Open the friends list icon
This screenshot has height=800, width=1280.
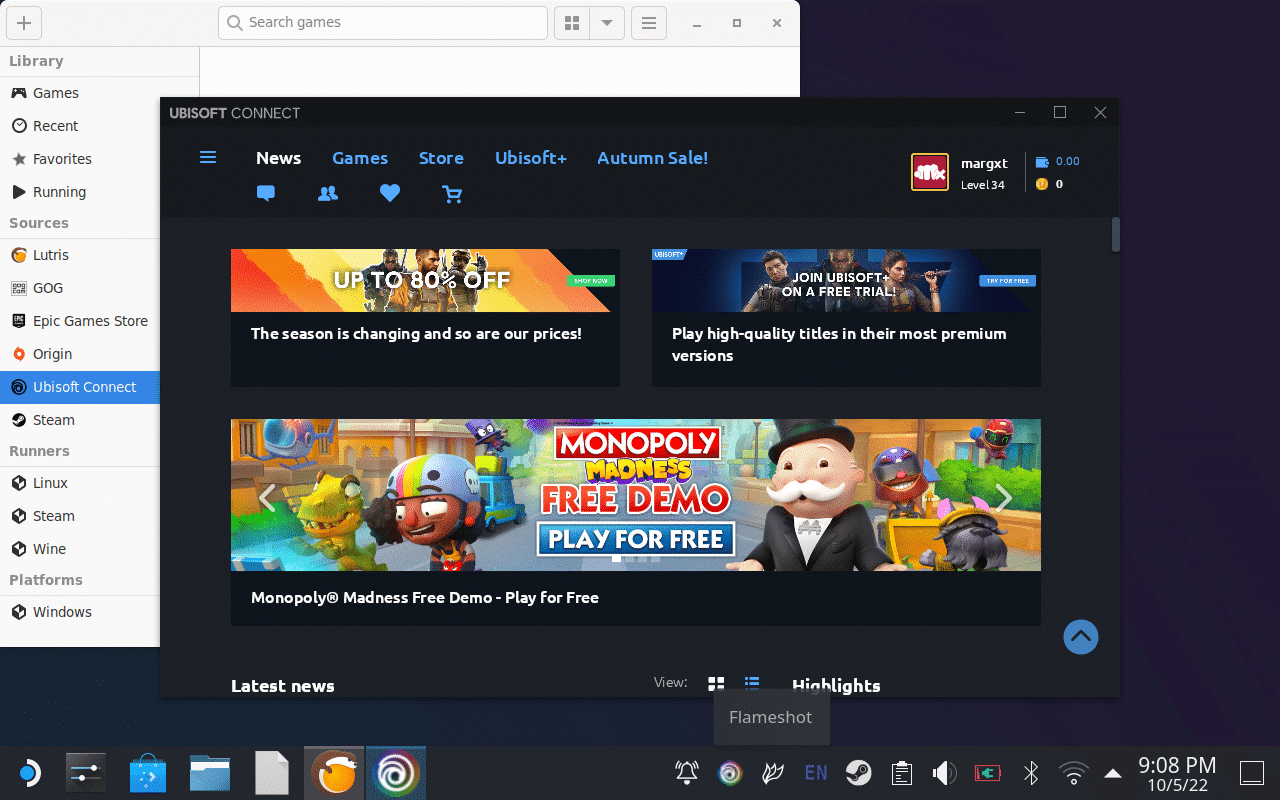pos(327,194)
